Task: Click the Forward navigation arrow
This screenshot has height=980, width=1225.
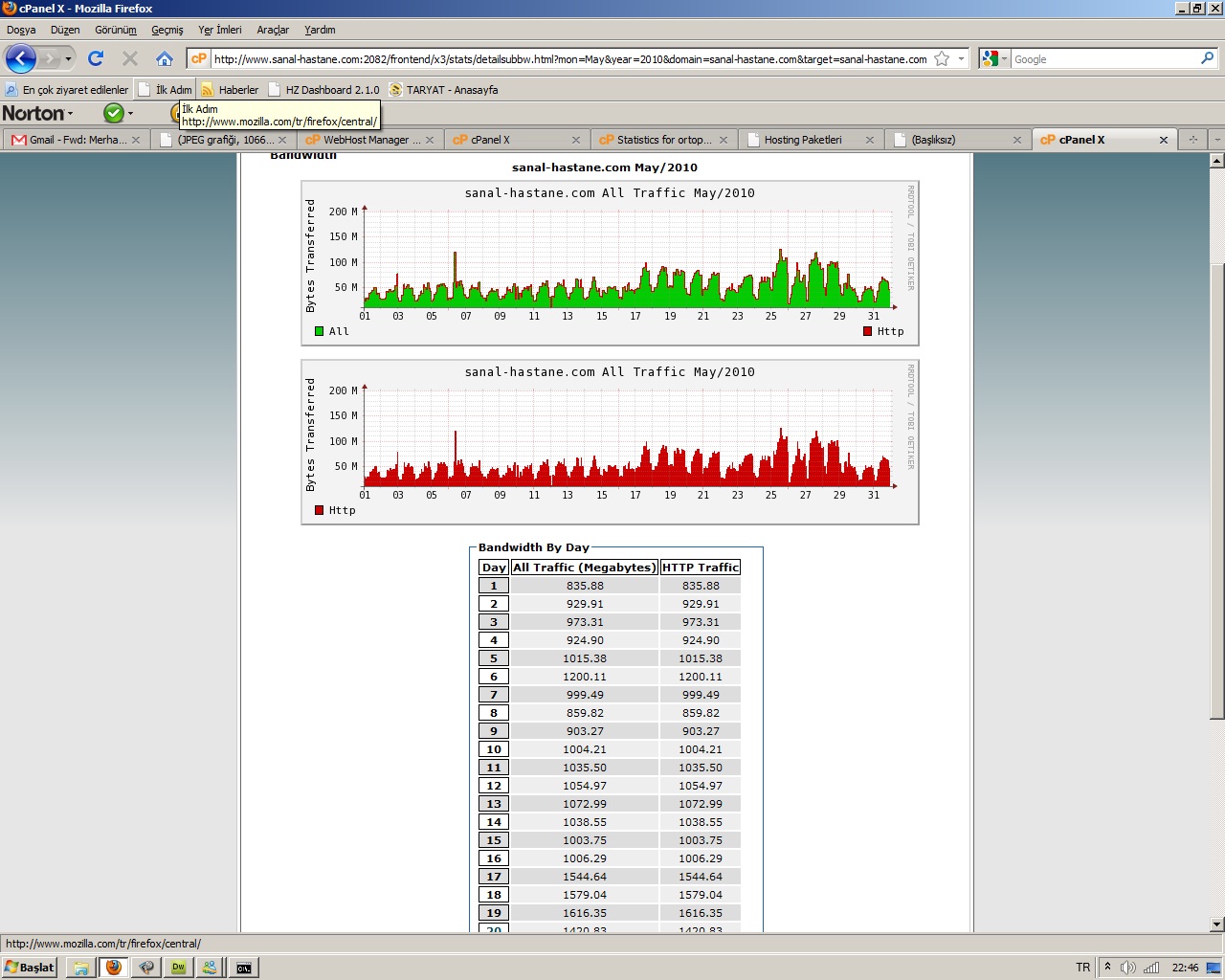Action: (50, 58)
